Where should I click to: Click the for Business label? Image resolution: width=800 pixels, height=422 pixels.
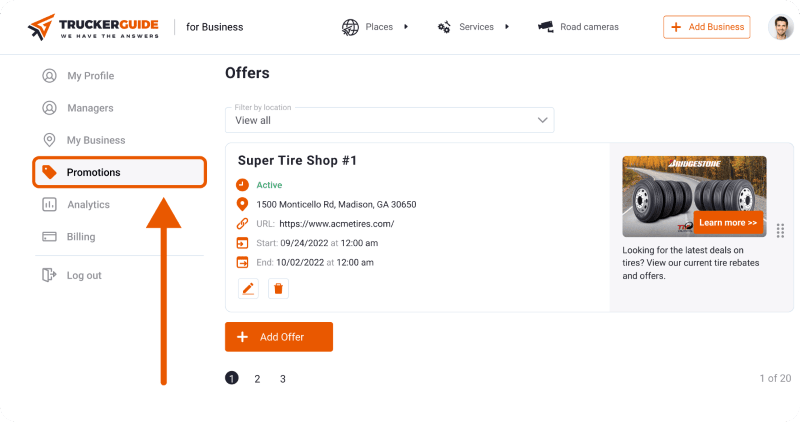215,27
